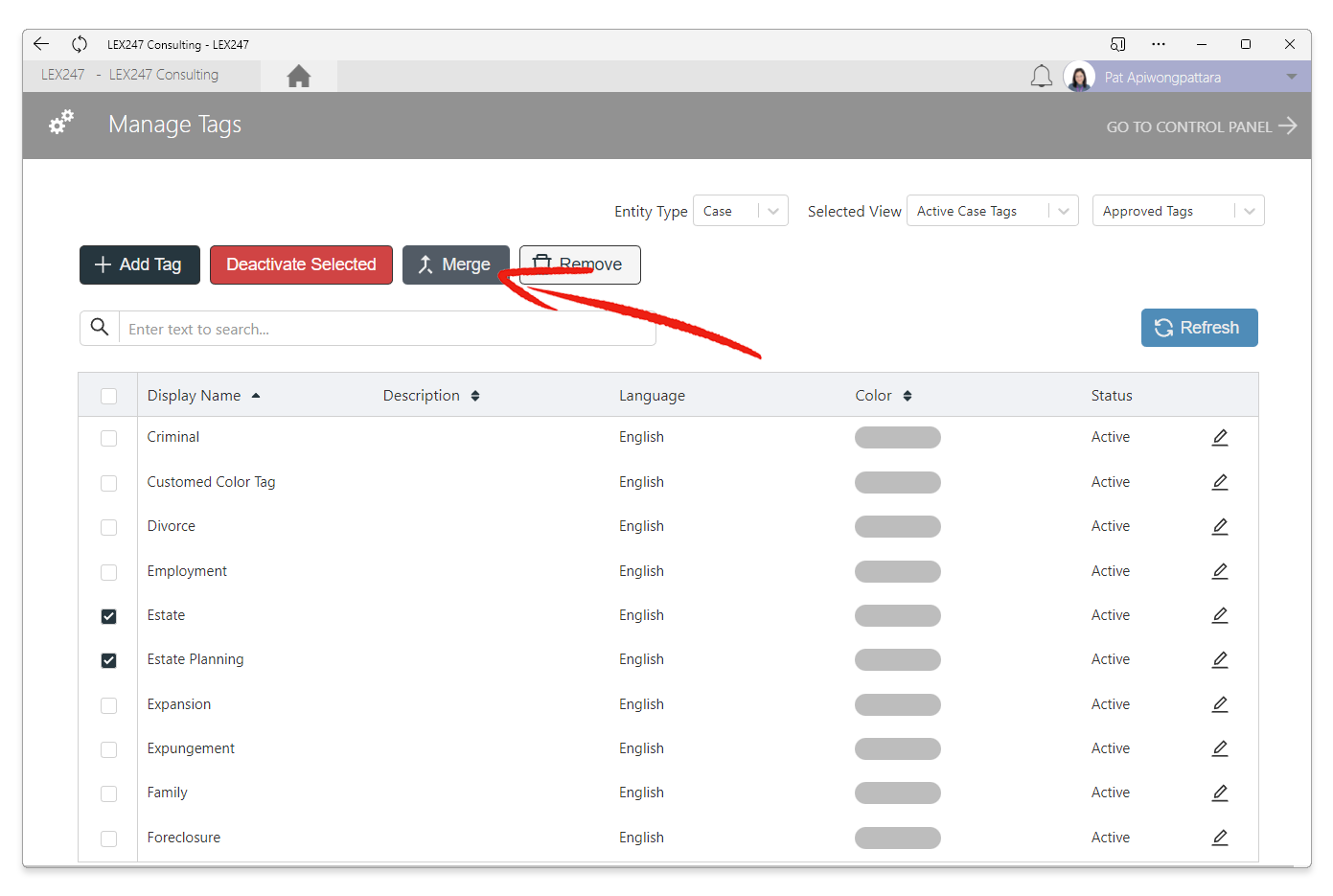Image resolution: width=1333 pixels, height=896 pixels.
Task: Edit the Divorce tag with pencil icon
Action: pos(1220,526)
